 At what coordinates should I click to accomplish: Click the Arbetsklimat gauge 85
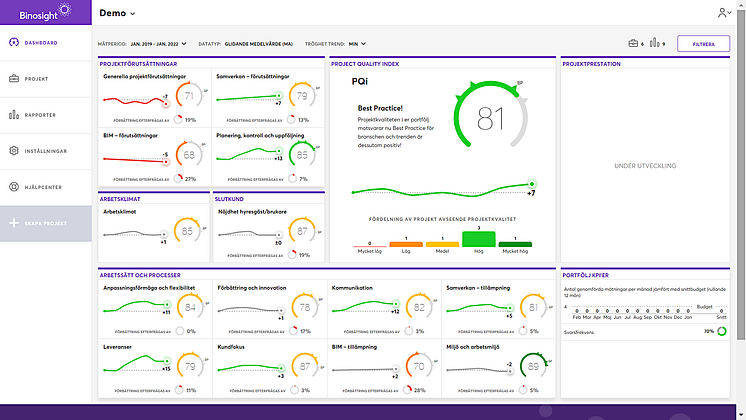187,231
